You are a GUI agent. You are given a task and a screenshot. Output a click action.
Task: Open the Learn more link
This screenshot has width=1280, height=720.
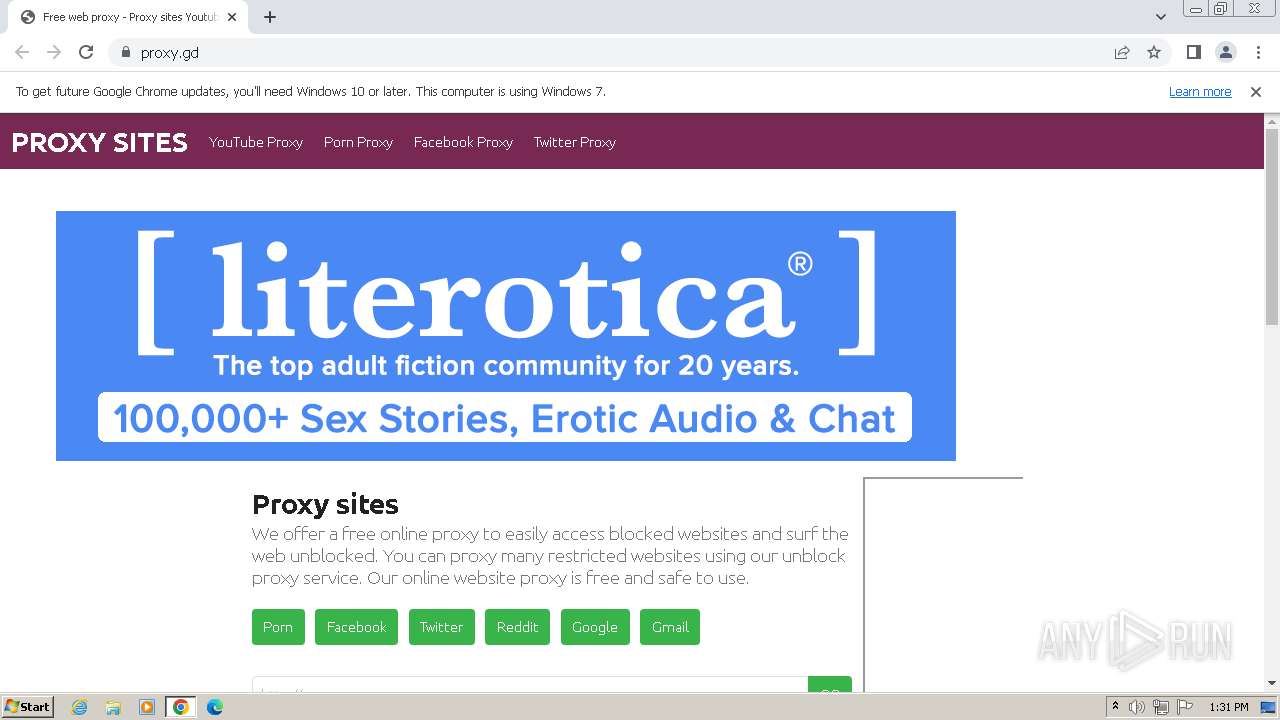pyautogui.click(x=1200, y=92)
